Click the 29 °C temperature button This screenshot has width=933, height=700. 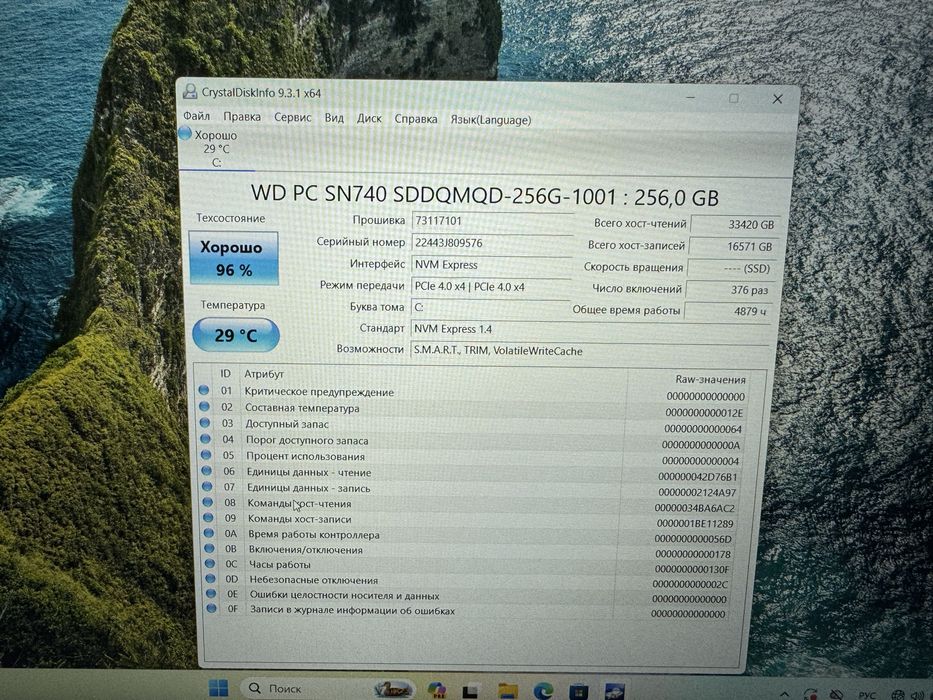coord(236,335)
